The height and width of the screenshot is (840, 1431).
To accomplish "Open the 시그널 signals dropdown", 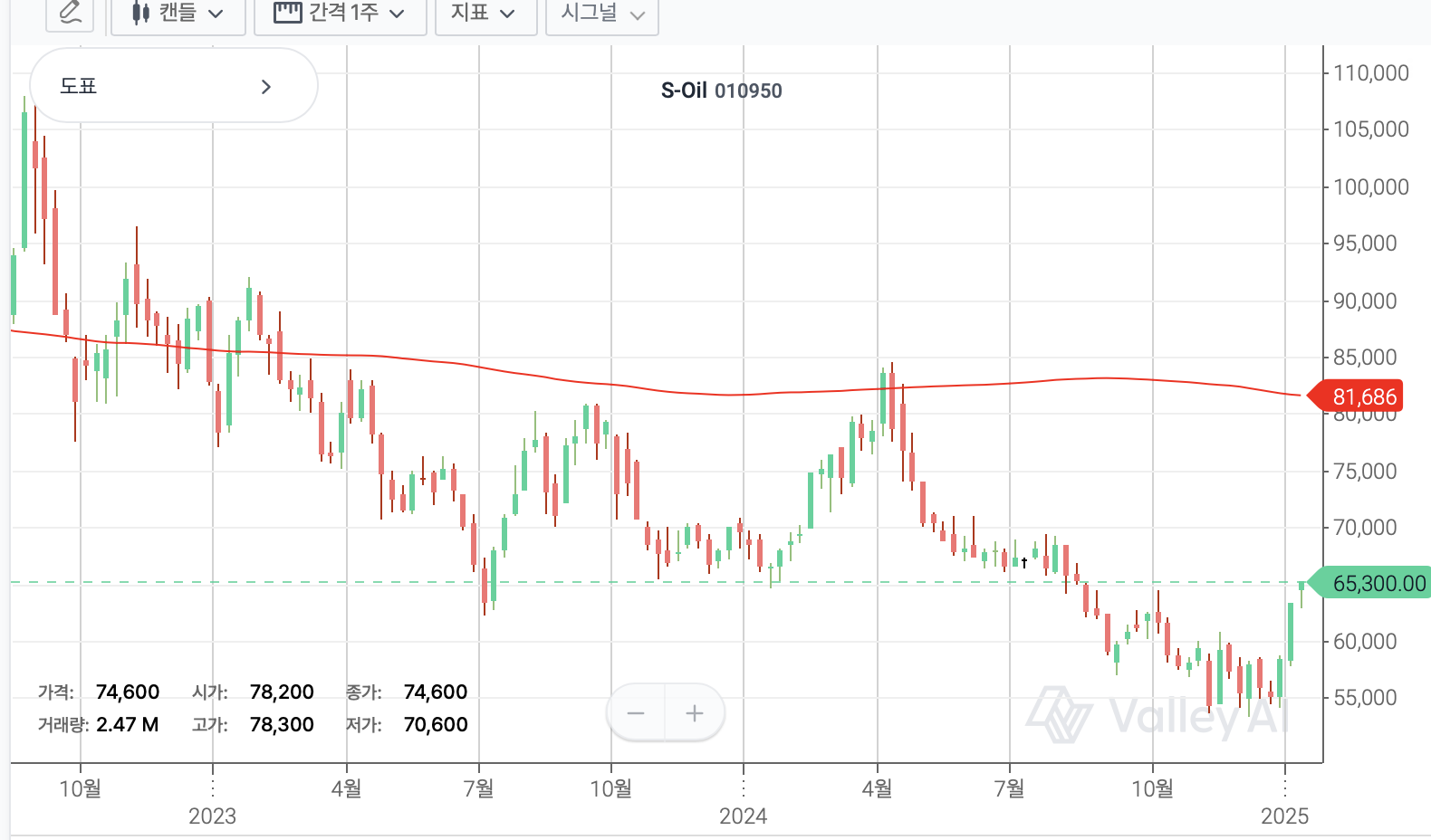I will tap(602, 13).
